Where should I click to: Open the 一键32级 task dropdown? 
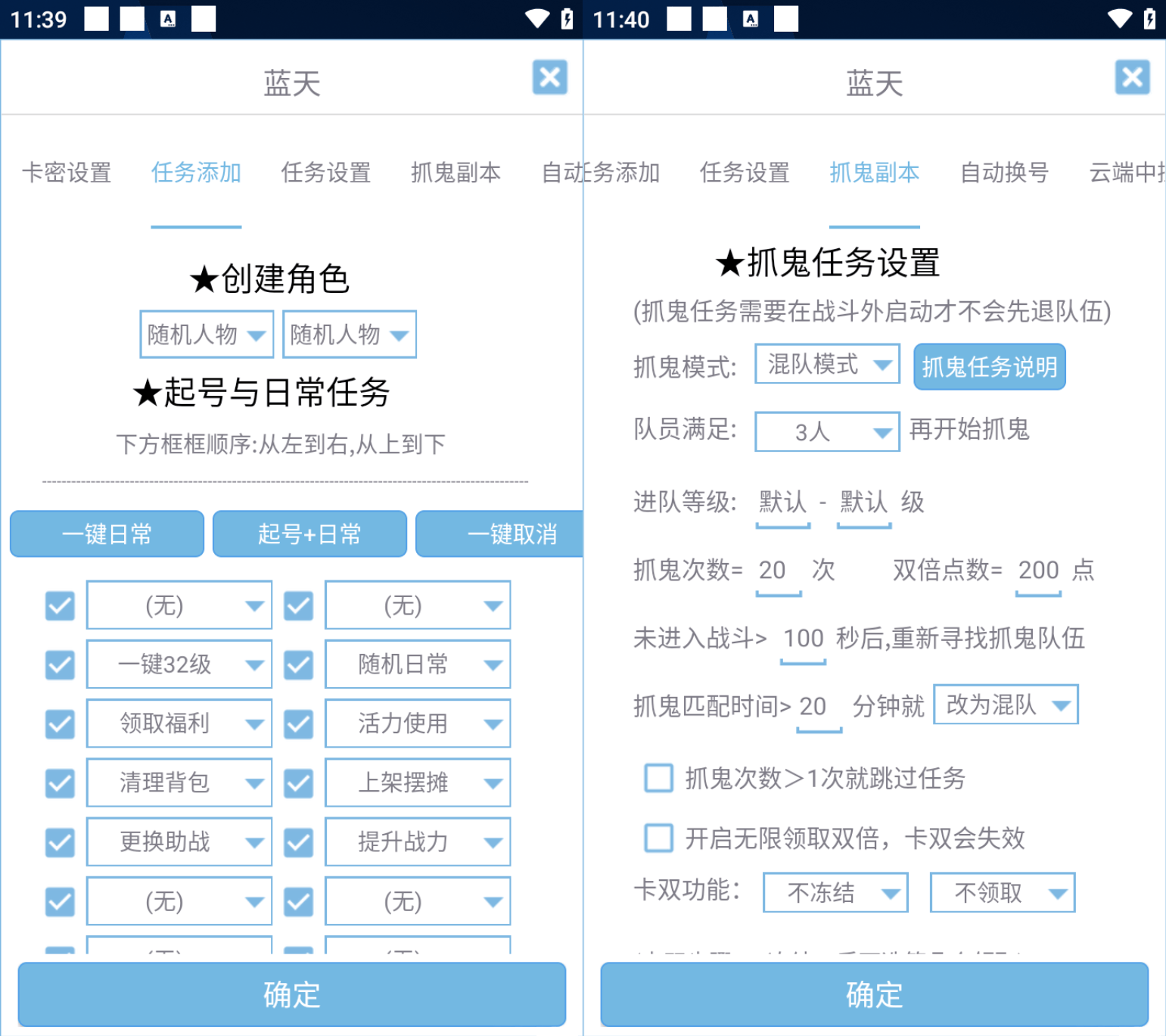click(x=179, y=664)
